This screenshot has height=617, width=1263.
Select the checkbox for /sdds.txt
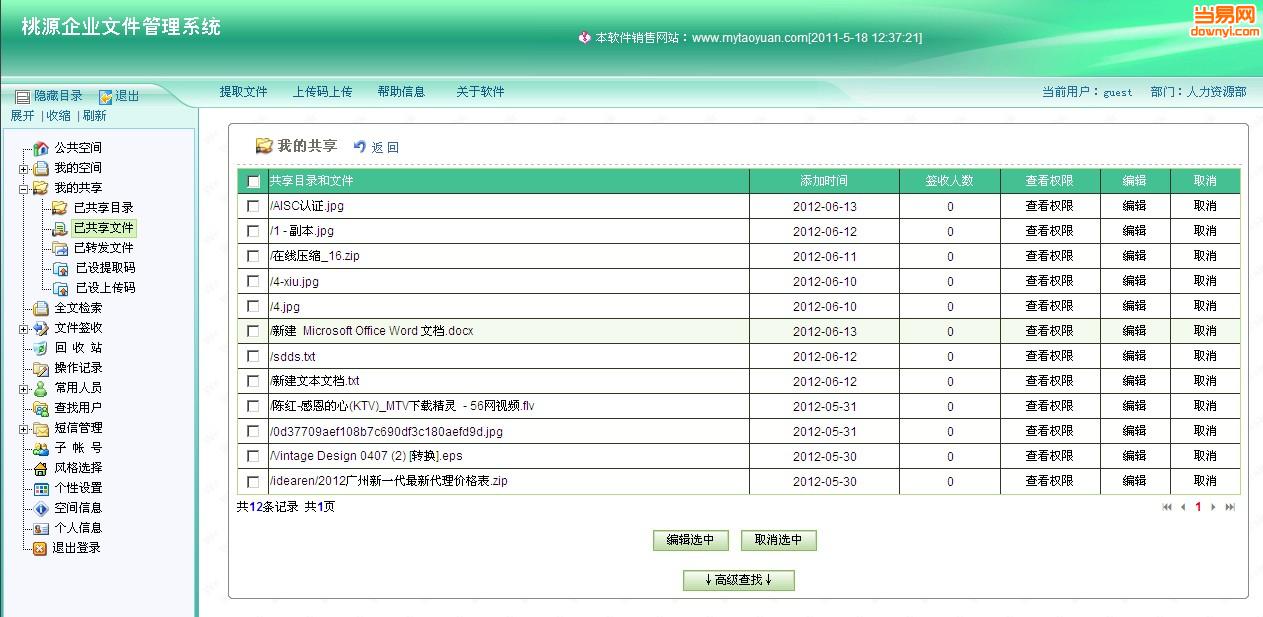click(253, 356)
